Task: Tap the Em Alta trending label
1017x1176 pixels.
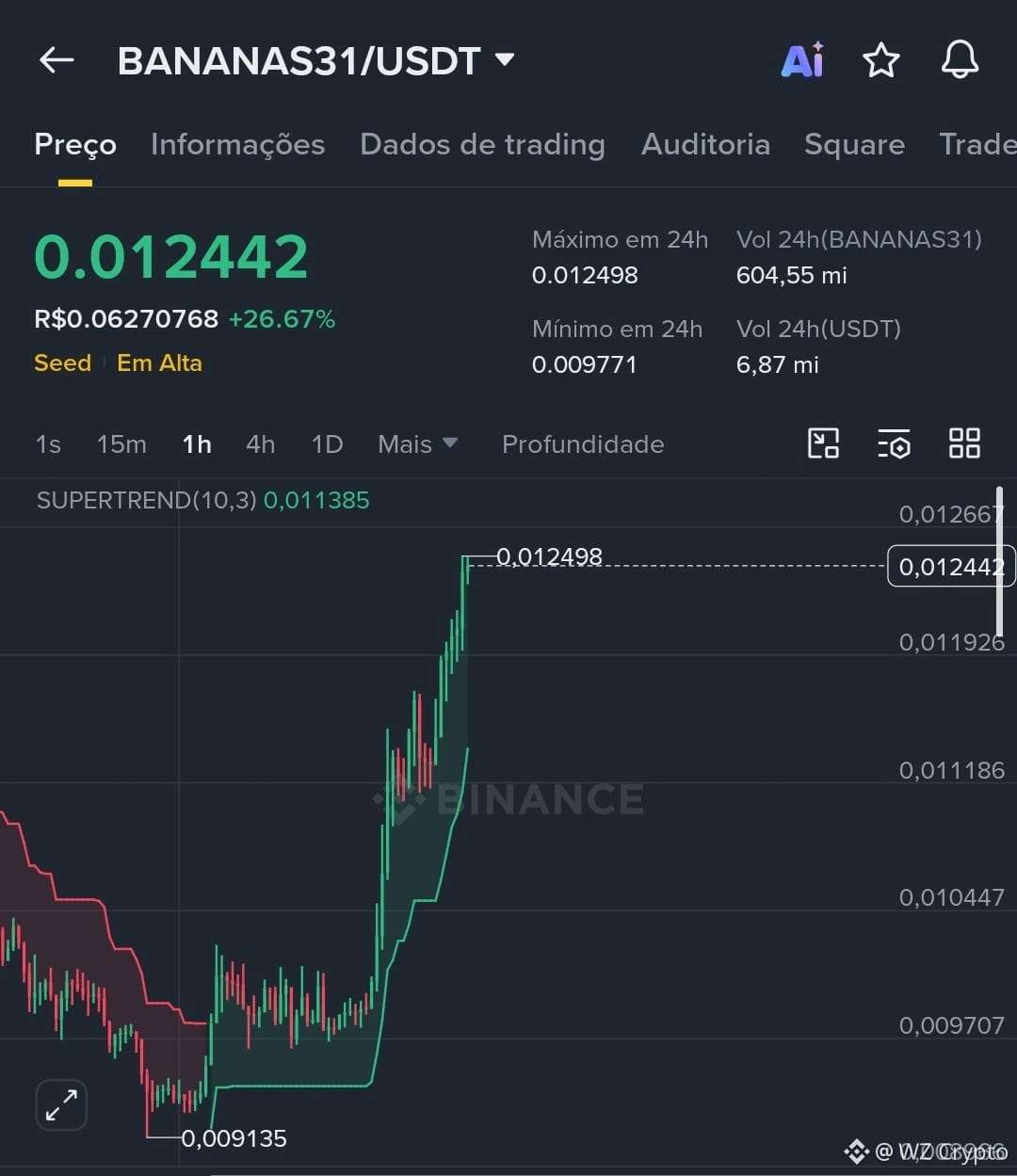Action: click(159, 362)
